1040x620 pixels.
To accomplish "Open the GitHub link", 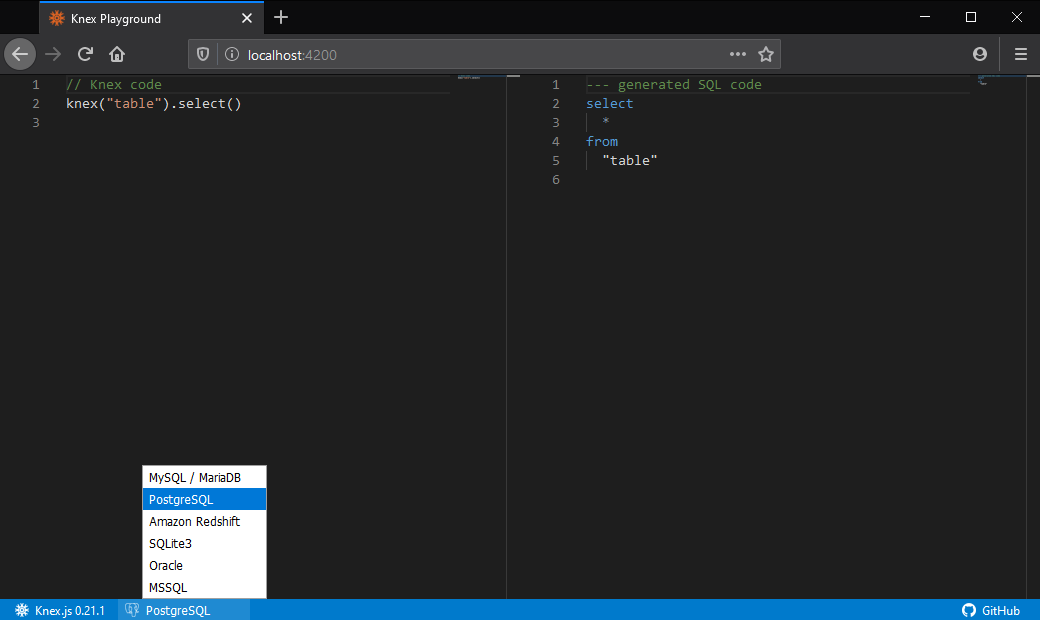I will tap(991, 610).
